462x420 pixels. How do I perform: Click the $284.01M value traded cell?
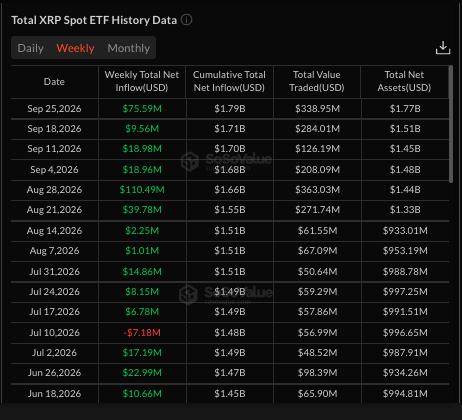[x=317, y=129]
